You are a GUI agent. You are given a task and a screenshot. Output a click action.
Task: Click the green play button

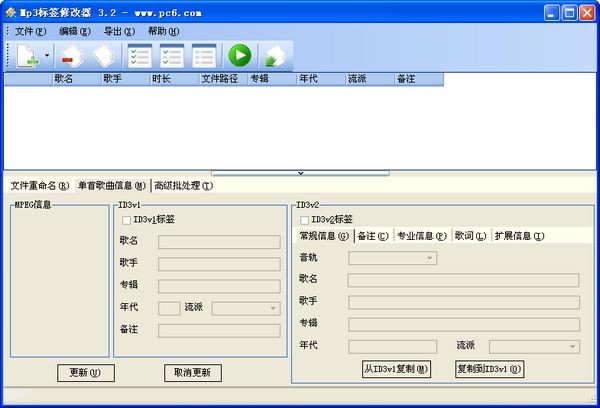pyautogui.click(x=240, y=55)
